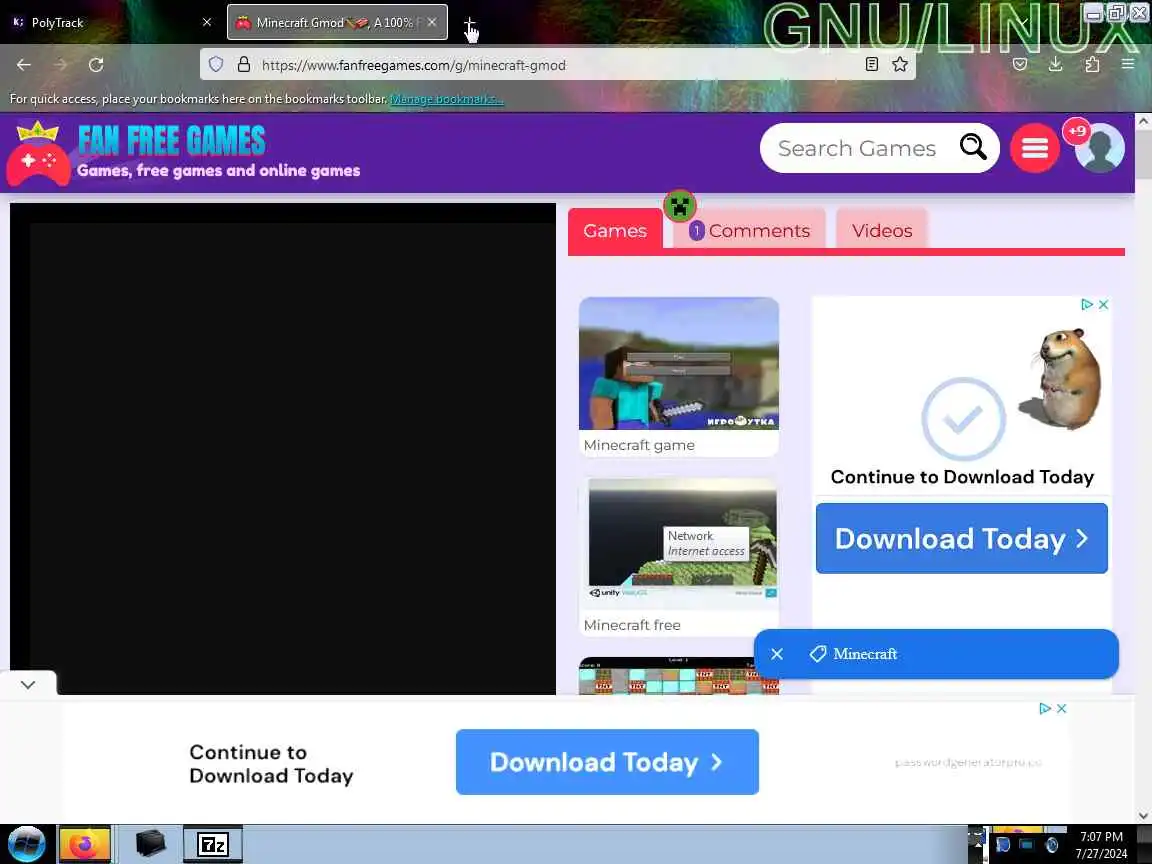Click the Search Games input field
This screenshot has height=864, width=1152.
click(x=857, y=148)
